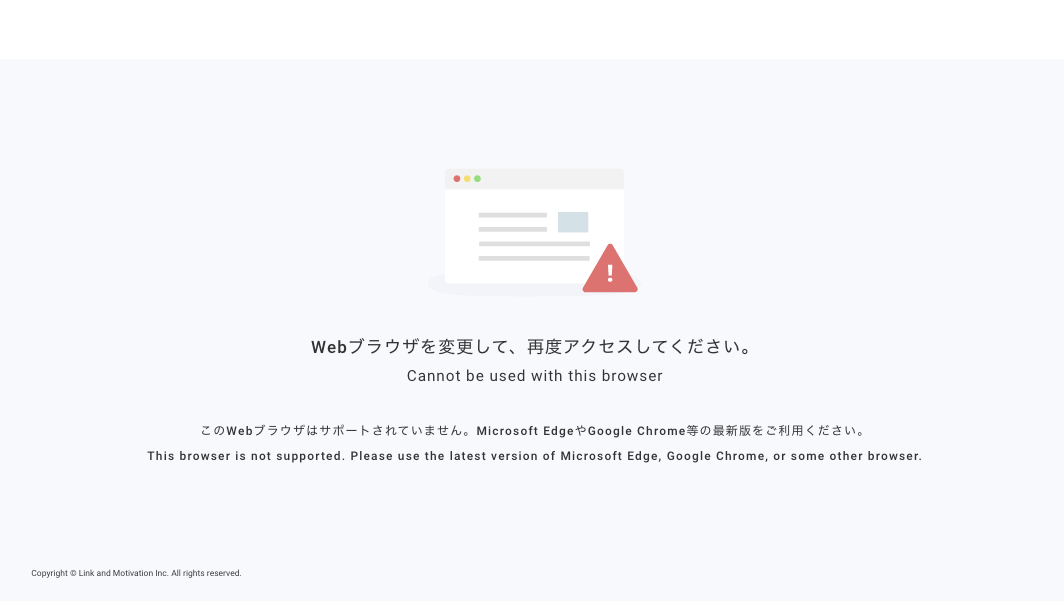Image resolution: width=1064 pixels, height=601 pixels.
Task: Click the topmost short gray line in illustration
Action: coord(512,215)
